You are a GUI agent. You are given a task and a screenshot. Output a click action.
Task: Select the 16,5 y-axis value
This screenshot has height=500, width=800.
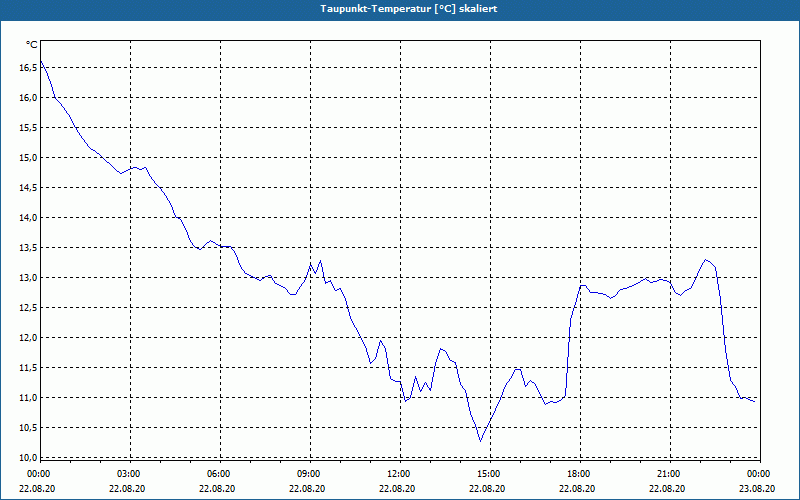tap(29, 67)
